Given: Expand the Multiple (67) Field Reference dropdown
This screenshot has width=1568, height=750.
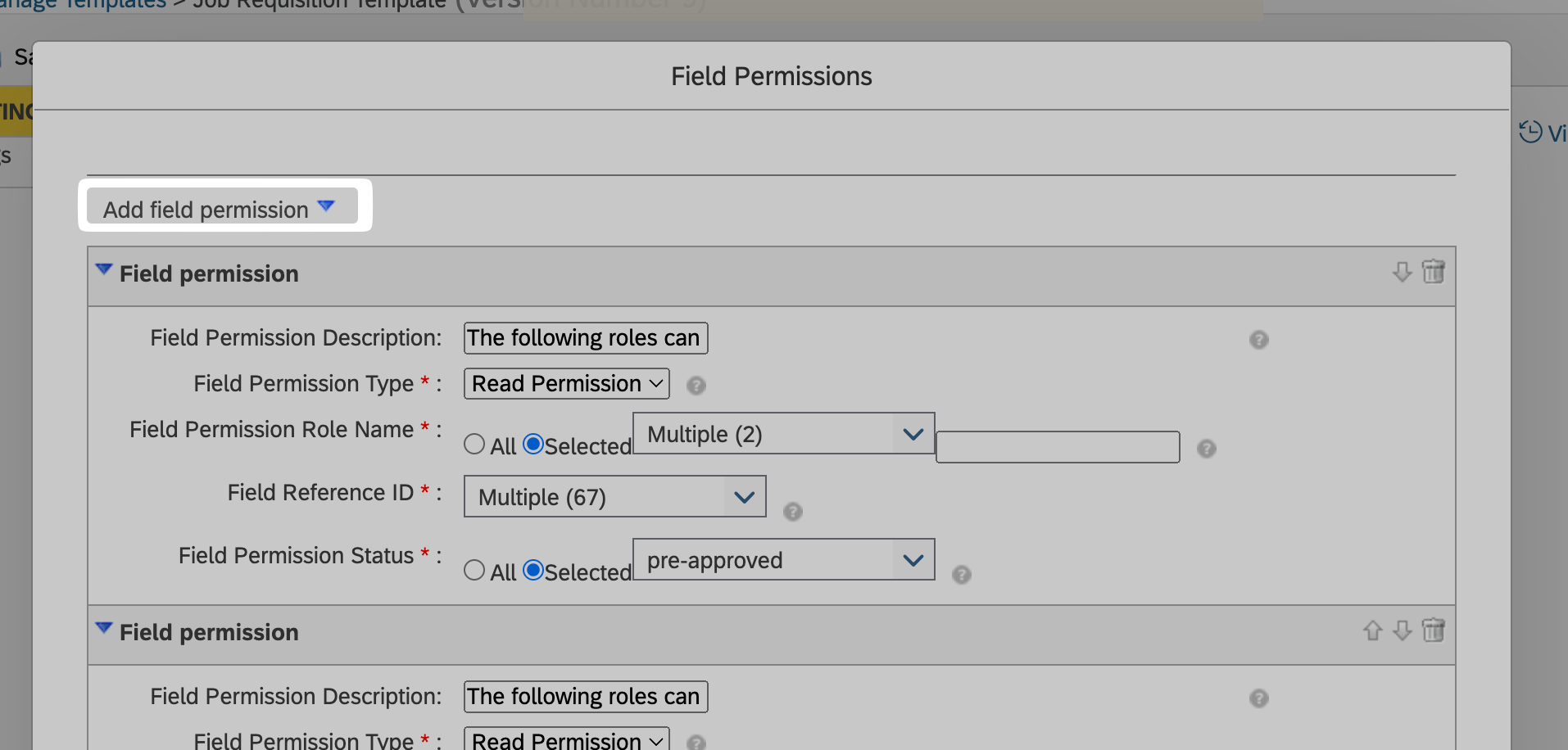Looking at the screenshot, I should point(615,496).
